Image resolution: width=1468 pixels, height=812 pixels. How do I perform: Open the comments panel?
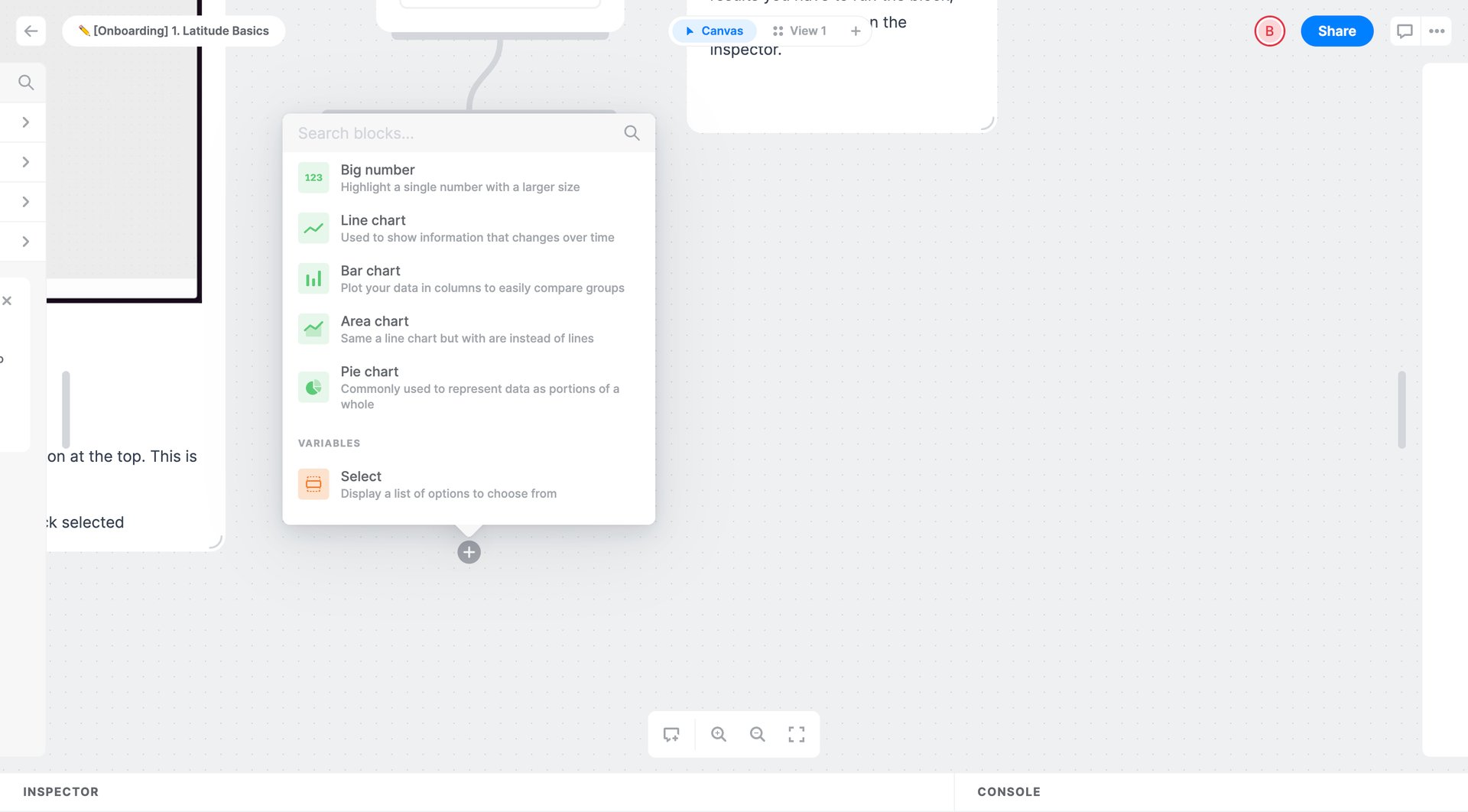click(1405, 31)
